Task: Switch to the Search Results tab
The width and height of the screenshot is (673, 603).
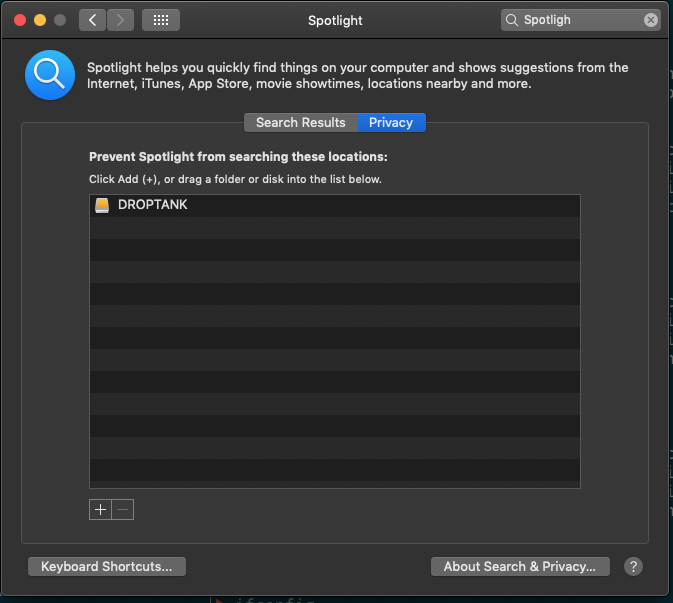Action: (x=301, y=123)
